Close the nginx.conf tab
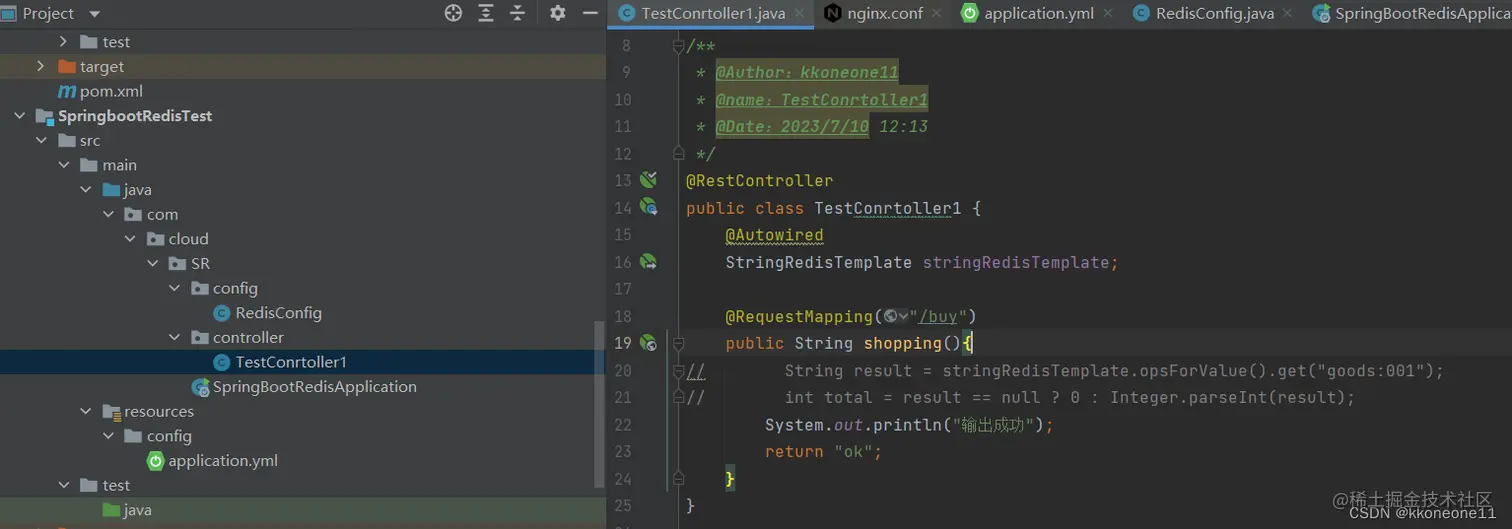The width and height of the screenshot is (1512, 529). click(936, 13)
